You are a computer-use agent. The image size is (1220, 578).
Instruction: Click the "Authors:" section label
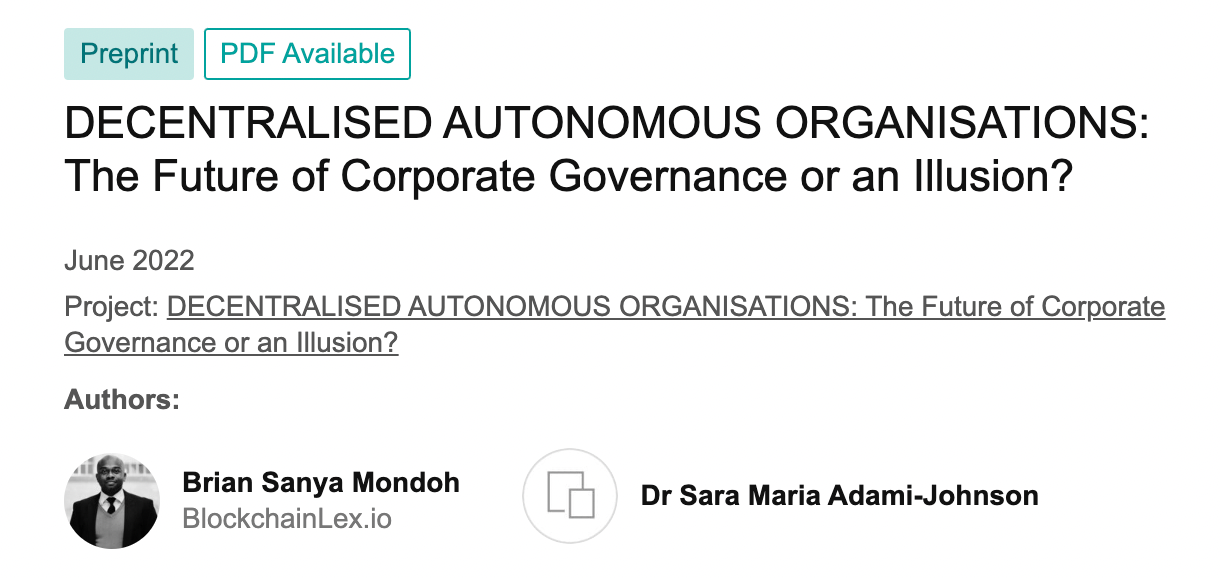(x=122, y=400)
